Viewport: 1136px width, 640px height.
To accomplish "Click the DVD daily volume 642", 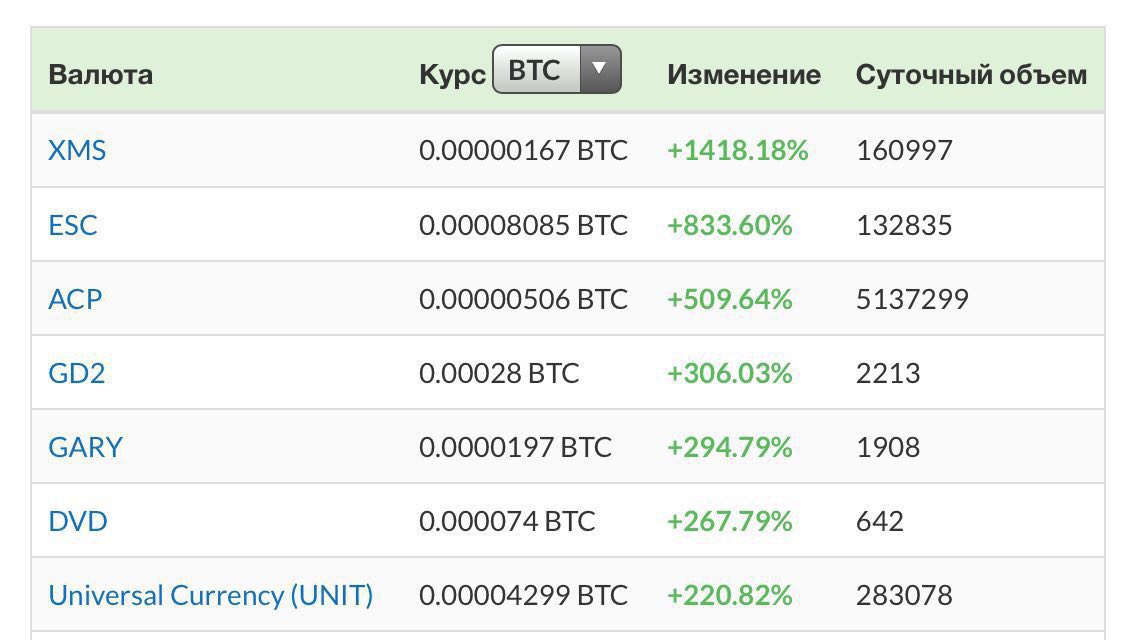I will (x=880, y=520).
